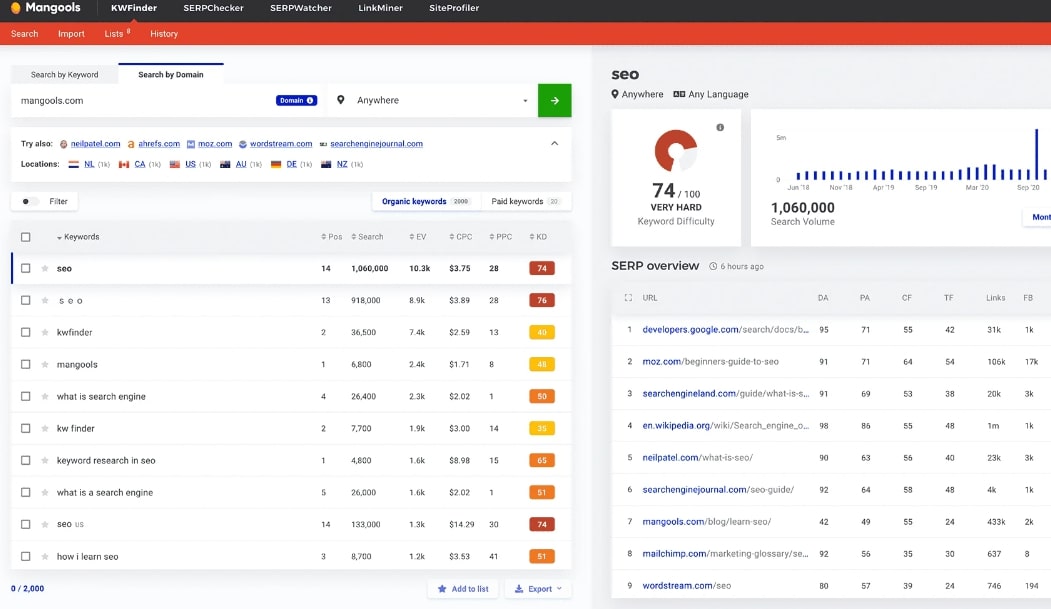Click the wordstream.com favicon

[243, 144]
